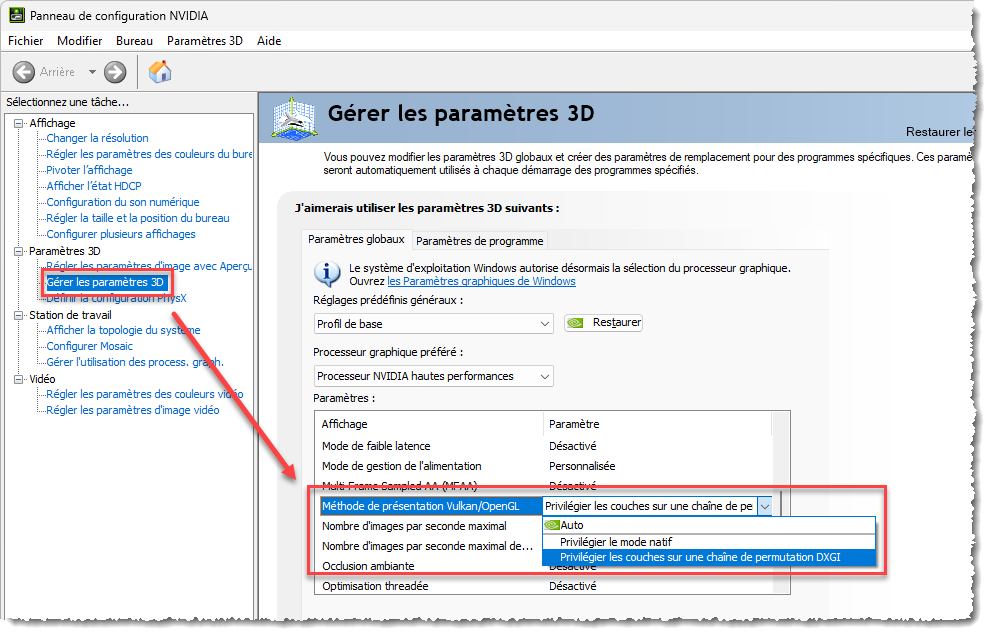Open Régler les paramètres des couleurs du bureau
Viewport: 992px width, 638px height.
point(149,154)
